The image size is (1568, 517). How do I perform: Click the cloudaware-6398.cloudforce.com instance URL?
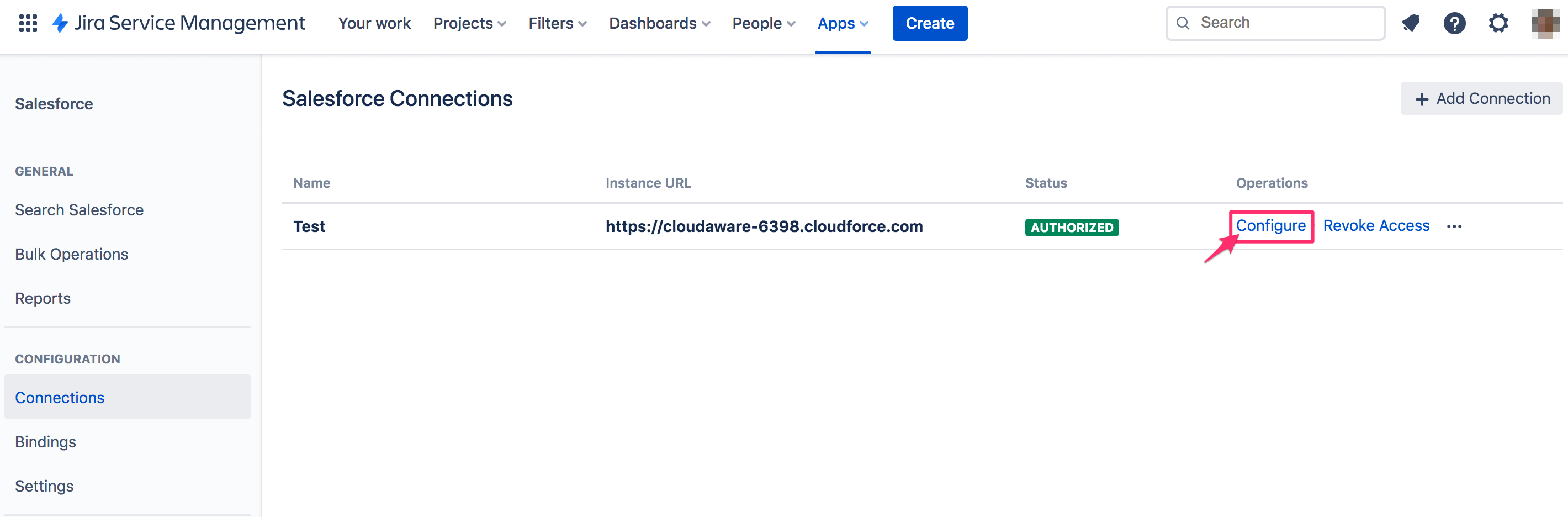click(764, 226)
